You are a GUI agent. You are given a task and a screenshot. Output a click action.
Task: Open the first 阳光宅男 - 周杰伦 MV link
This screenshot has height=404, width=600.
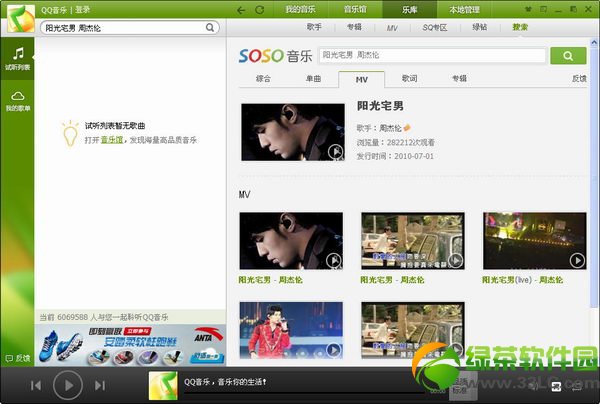tap(271, 280)
